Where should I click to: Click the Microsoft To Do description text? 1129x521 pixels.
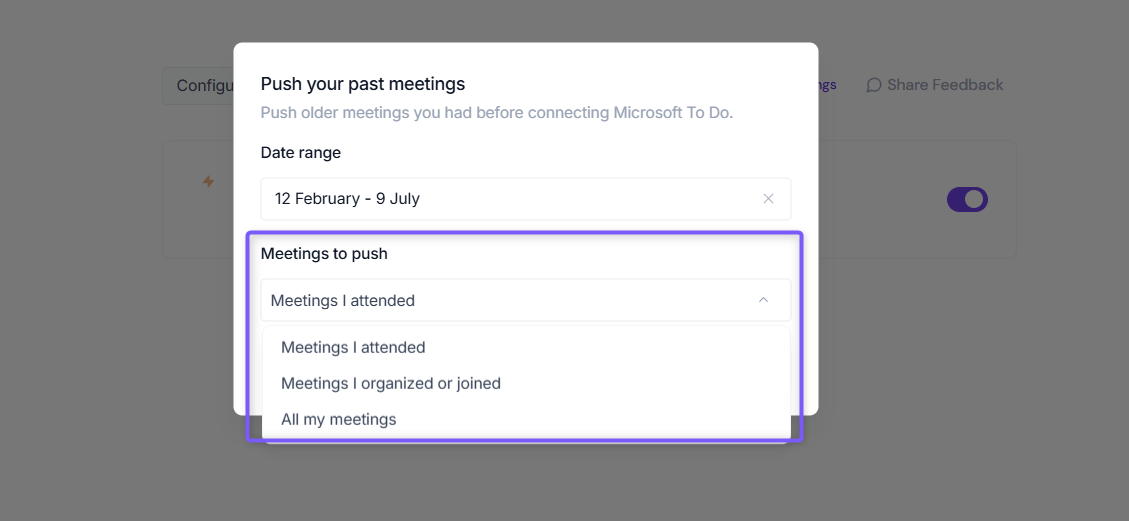497,113
